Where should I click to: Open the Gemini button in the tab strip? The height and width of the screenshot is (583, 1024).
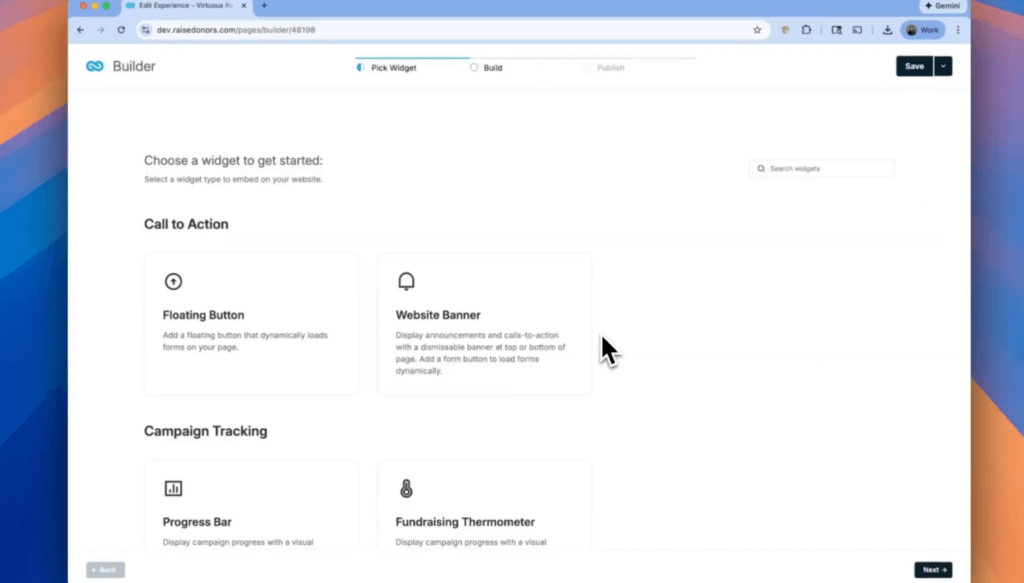943,5
